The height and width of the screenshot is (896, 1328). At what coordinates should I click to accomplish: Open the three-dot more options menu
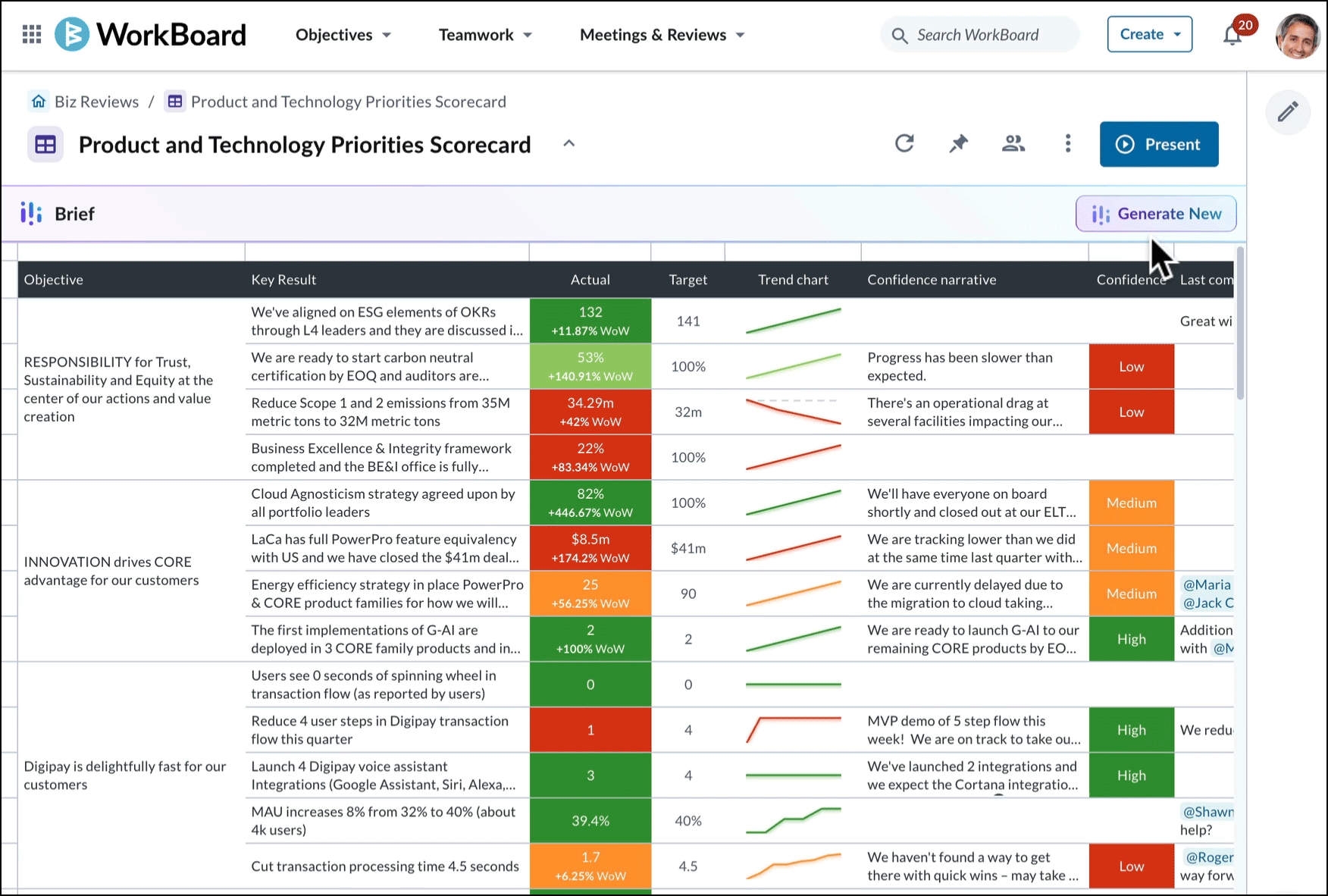(x=1068, y=143)
